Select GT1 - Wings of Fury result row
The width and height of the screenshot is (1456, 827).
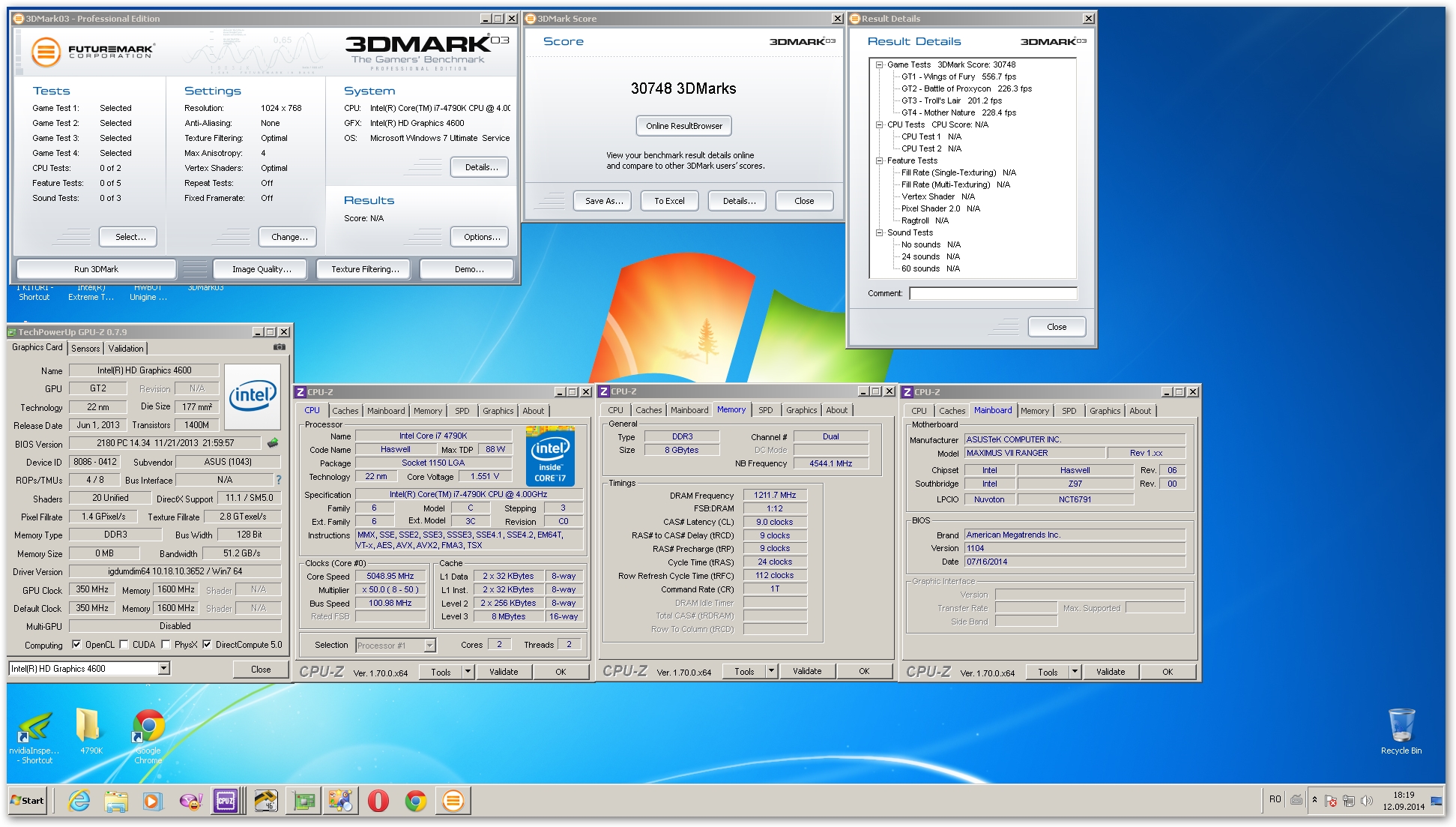coord(959,76)
